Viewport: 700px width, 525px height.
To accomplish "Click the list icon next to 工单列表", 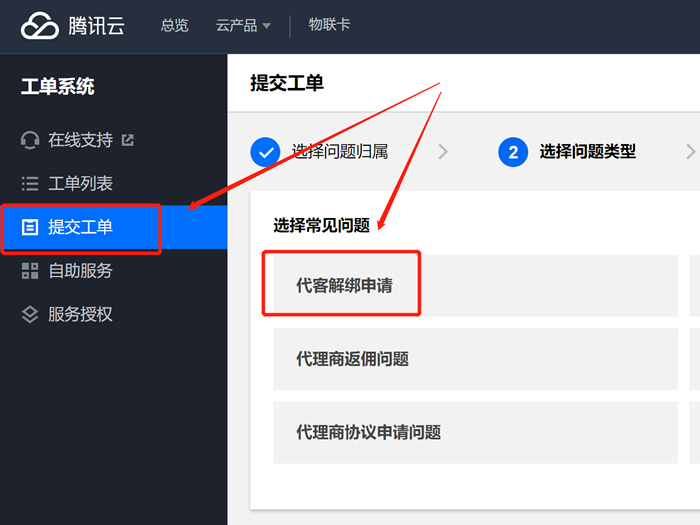I will 30,183.
